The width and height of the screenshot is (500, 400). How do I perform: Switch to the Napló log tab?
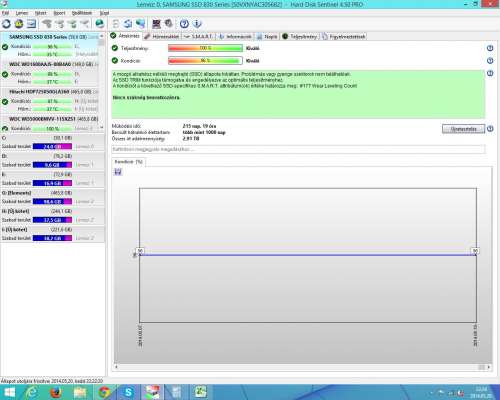pos(267,36)
